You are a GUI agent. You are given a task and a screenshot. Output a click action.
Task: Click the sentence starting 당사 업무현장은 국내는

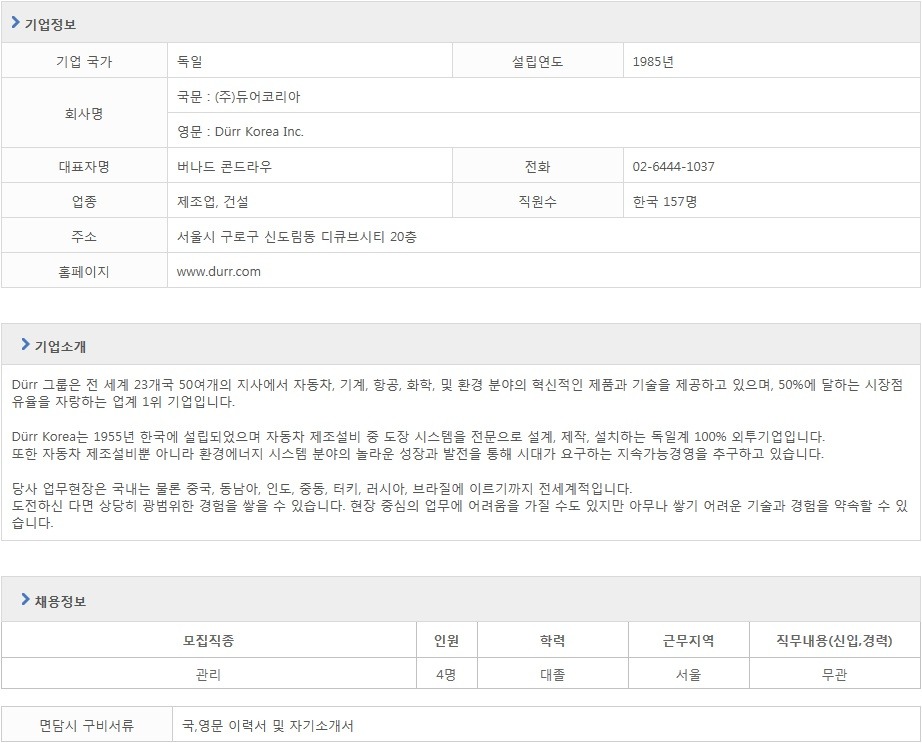(x=322, y=488)
